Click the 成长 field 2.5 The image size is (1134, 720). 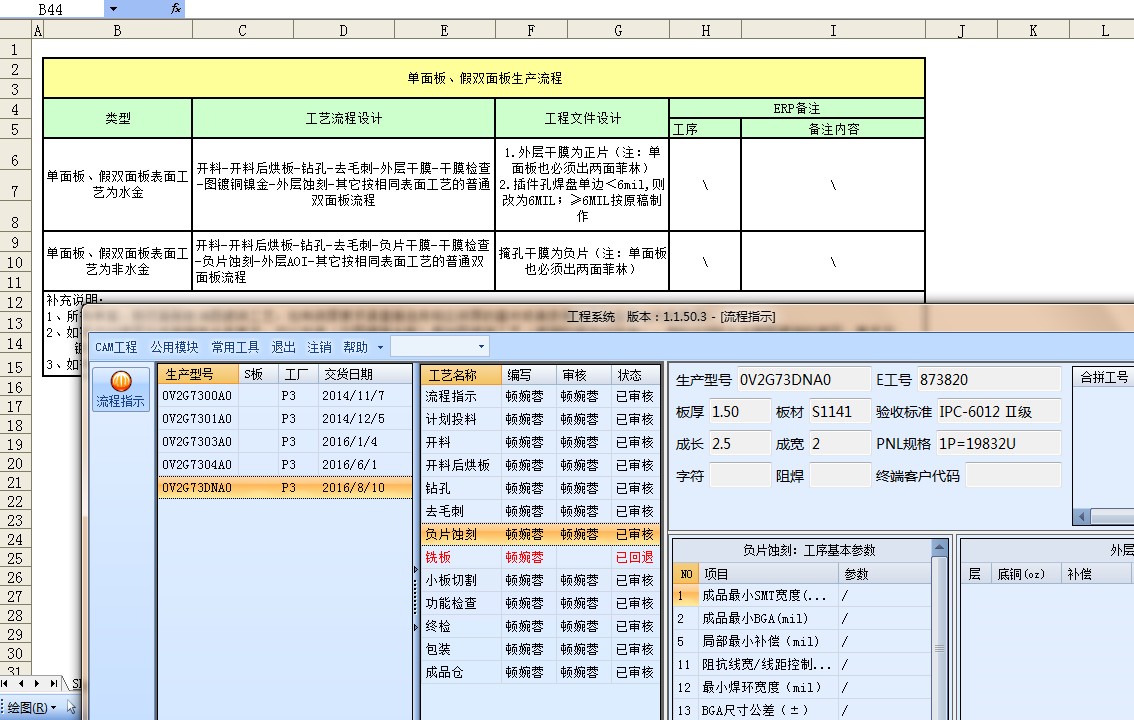coord(740,444)
